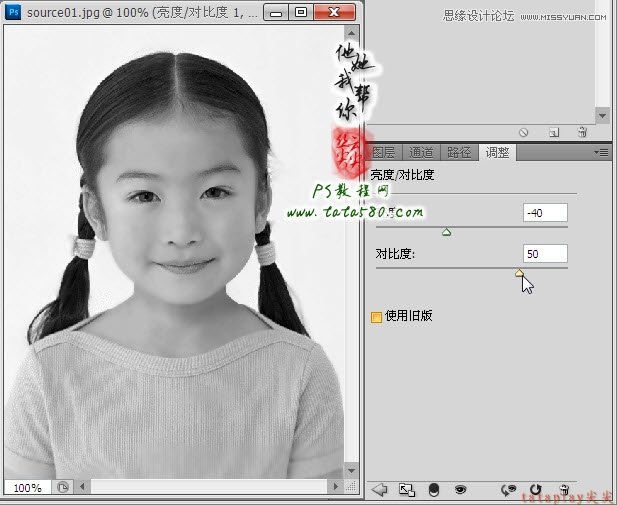
Task: Click the brightness value field showing -40
Action: click(x=545, y=213)
